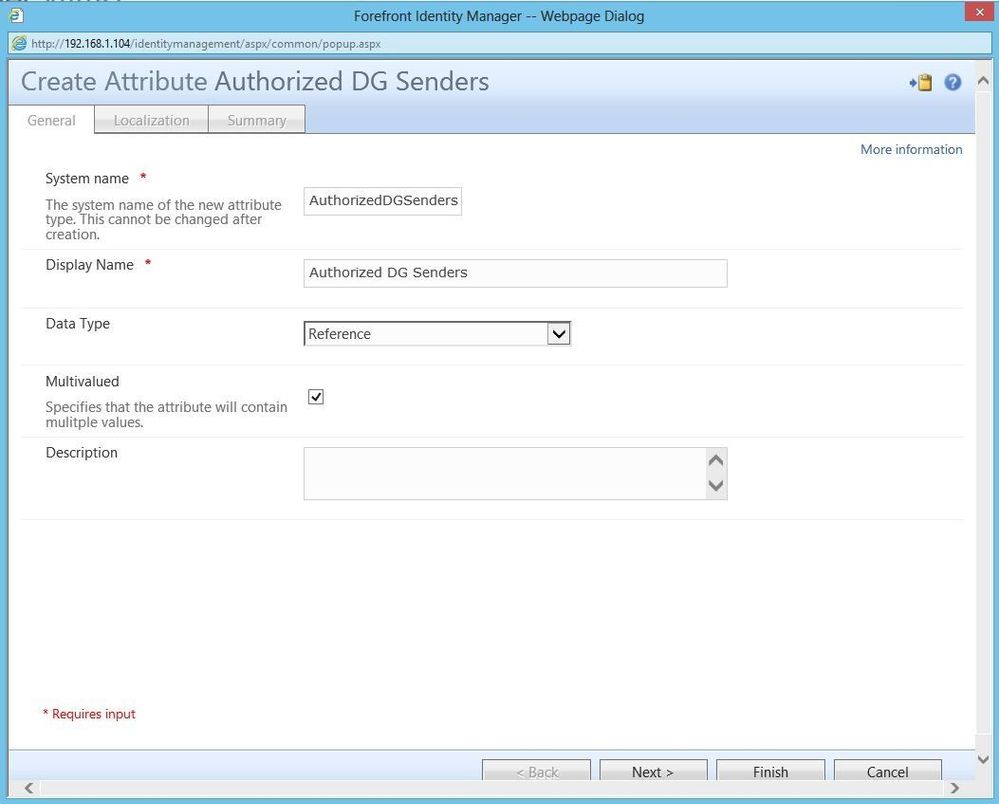This screenshot has width=999, height=804.
Task: Select the General tab
Action: click(x=52, y=120)
